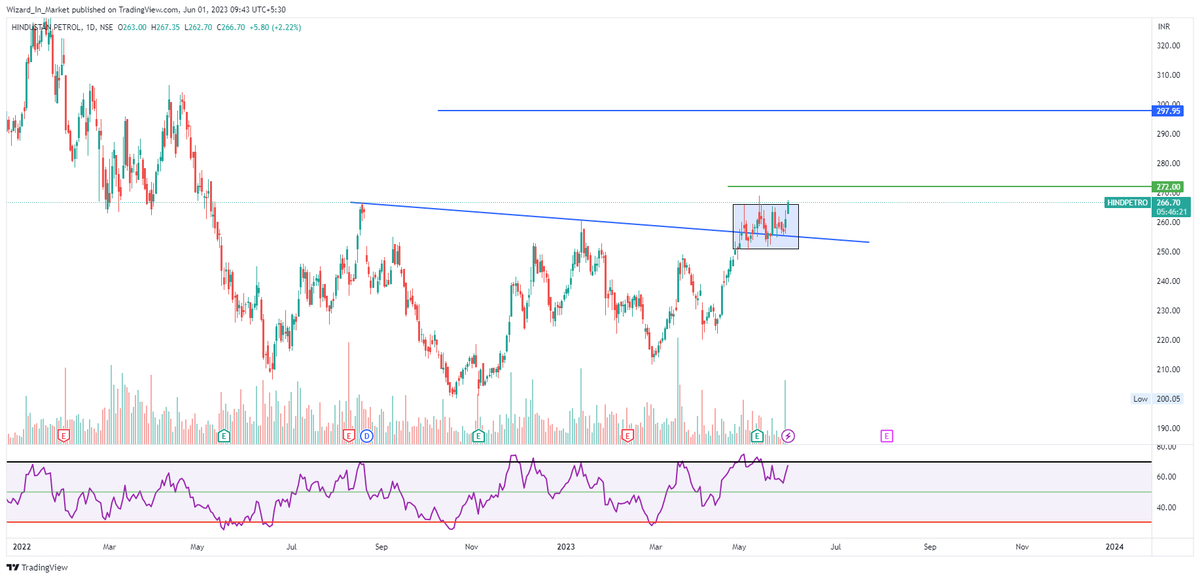This screenshot has width=1200, height=579.
Task: Click the red earnings marker near February 2023
Action: [627, 436]
